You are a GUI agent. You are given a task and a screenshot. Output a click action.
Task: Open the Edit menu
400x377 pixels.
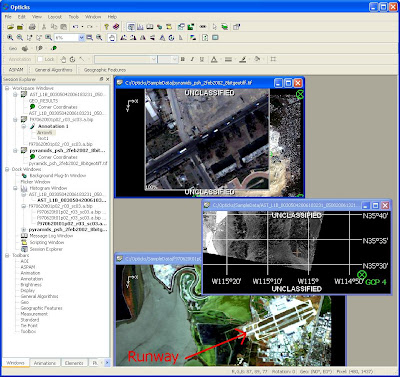(x=22, y=16)
